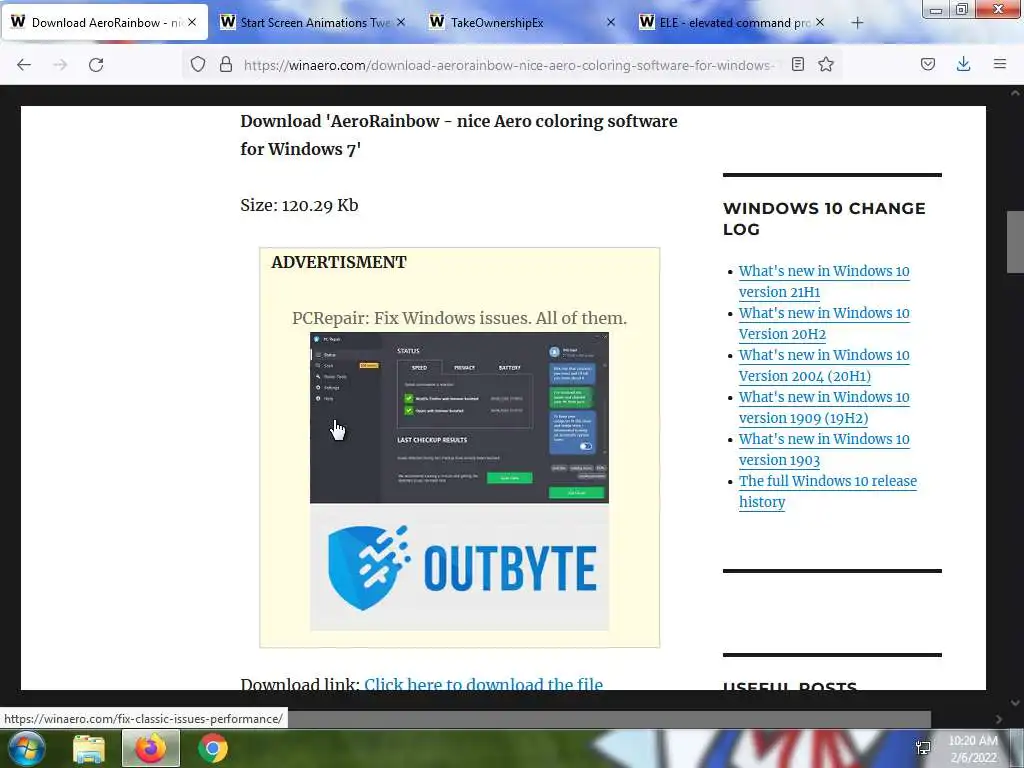Open What's new in Windows 10 Version 20H2
Viewport: 1024px width, 768px height.
coord(824,323)
